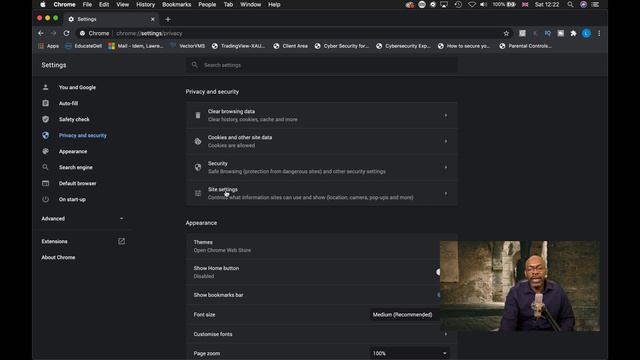
Task: Click the Default browser window icon
Action: [45, 183]
